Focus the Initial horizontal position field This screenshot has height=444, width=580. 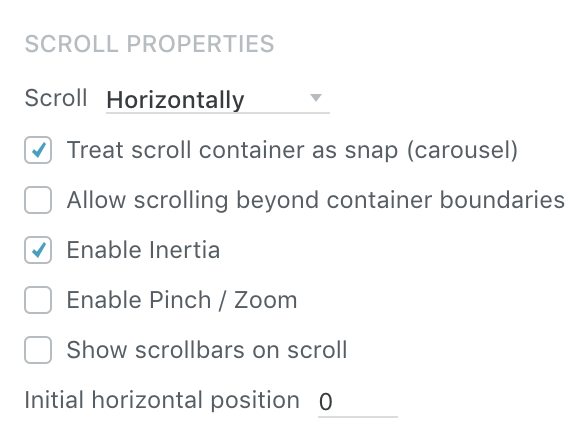358,403
